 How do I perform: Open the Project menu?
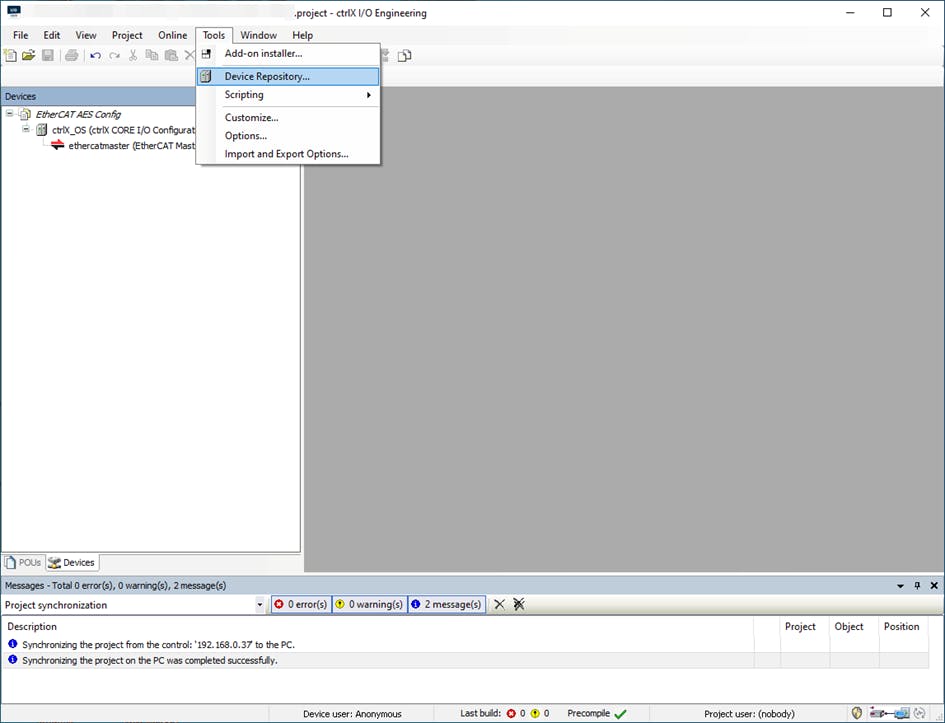(127, 35)
